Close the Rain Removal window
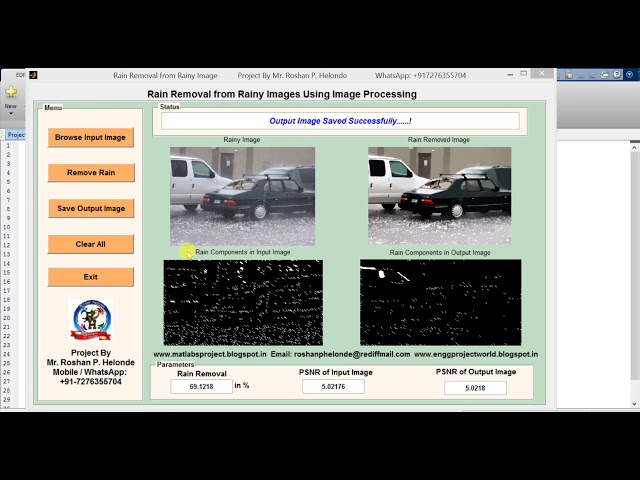 pos(542,73)
